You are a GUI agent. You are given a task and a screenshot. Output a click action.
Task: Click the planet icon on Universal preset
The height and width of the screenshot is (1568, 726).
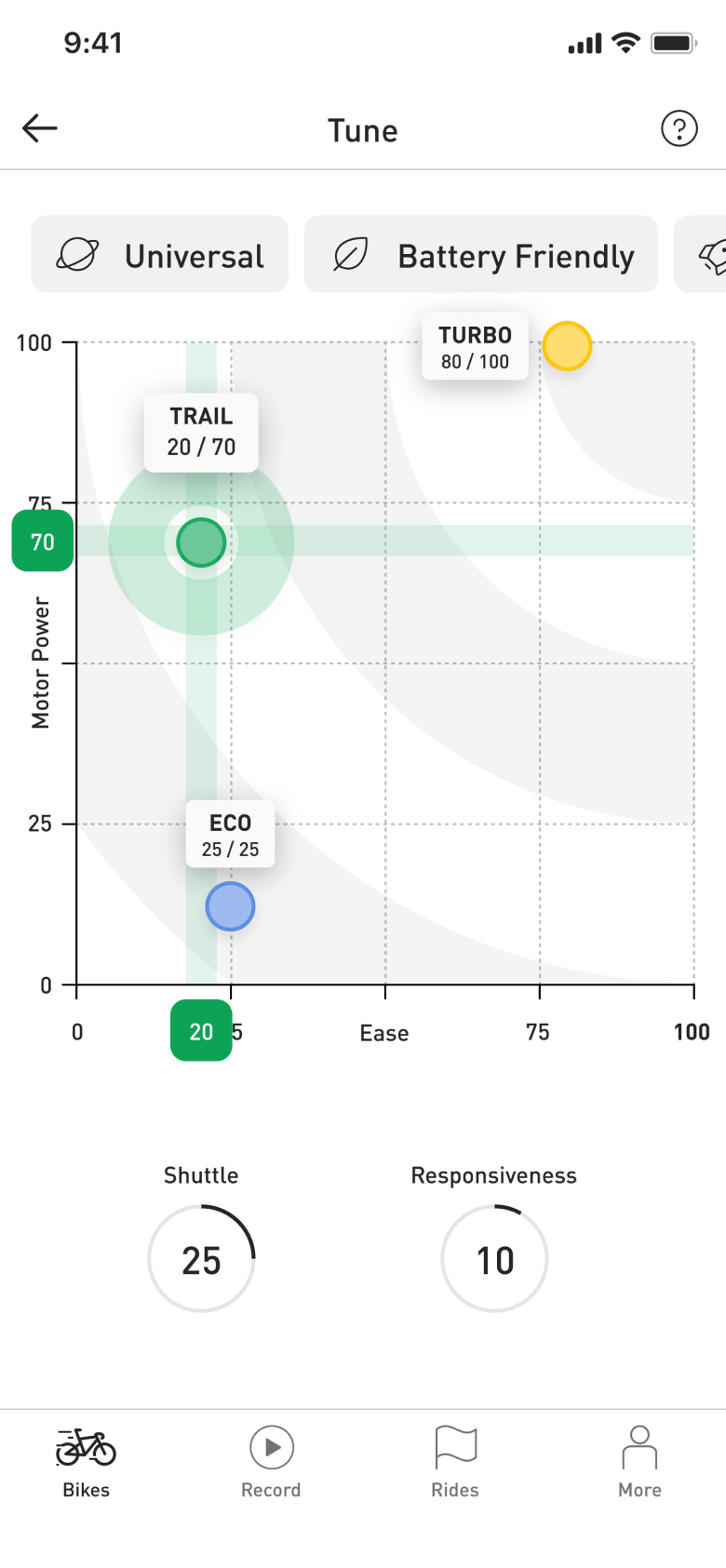coord(77,254)
